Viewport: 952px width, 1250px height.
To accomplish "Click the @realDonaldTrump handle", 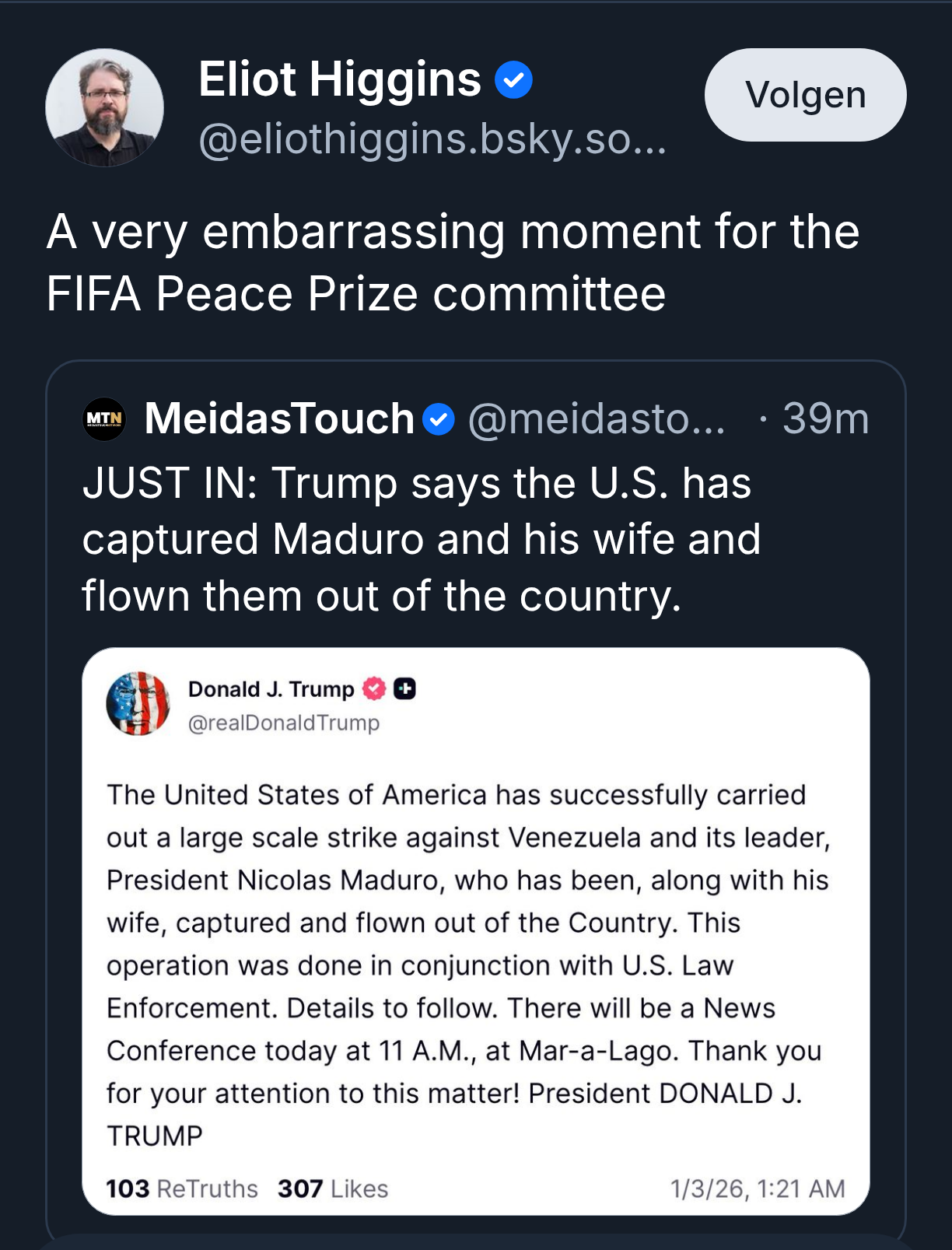I will coord(284,723).
